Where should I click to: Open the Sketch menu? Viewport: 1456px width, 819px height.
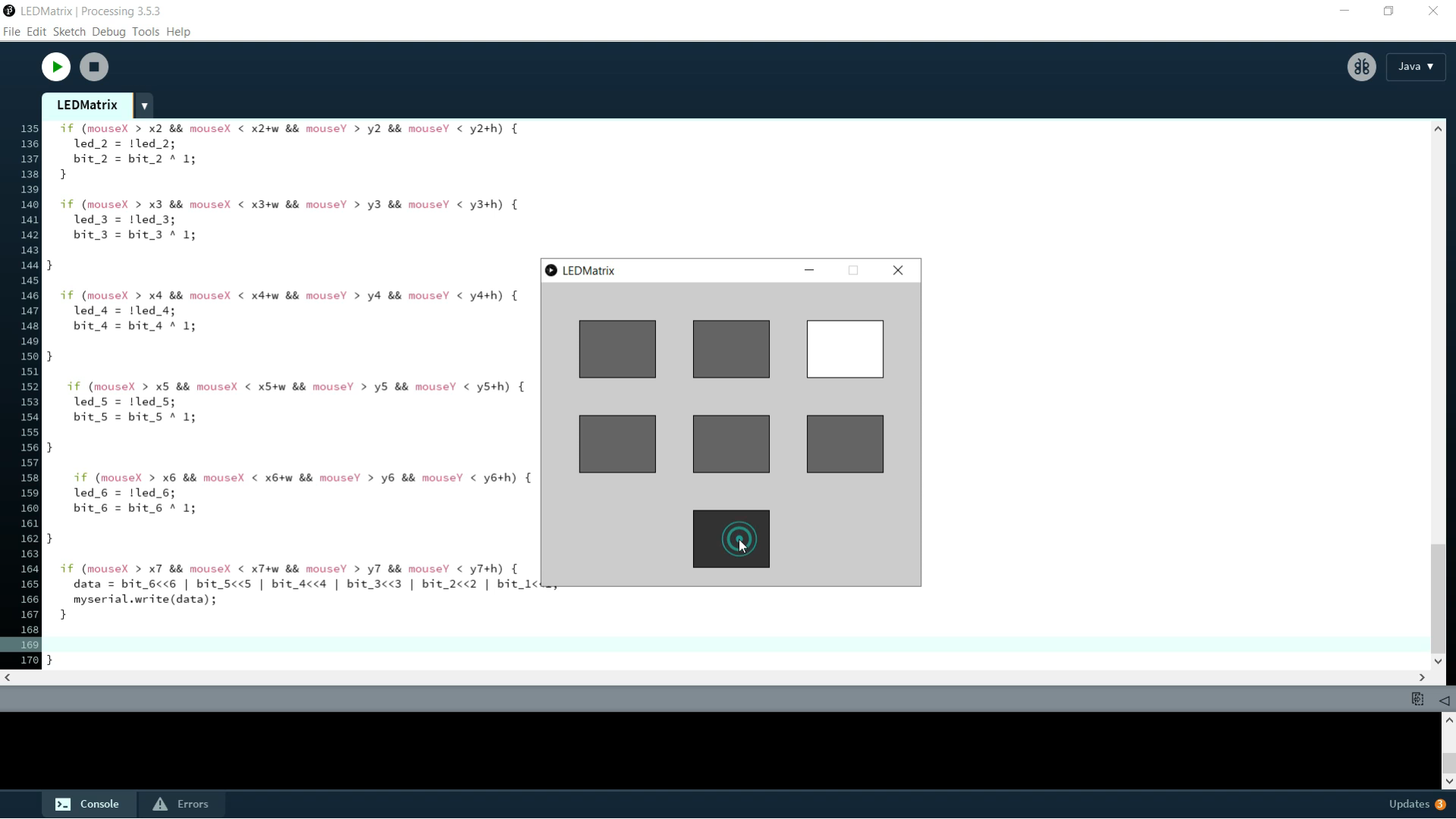69,32
